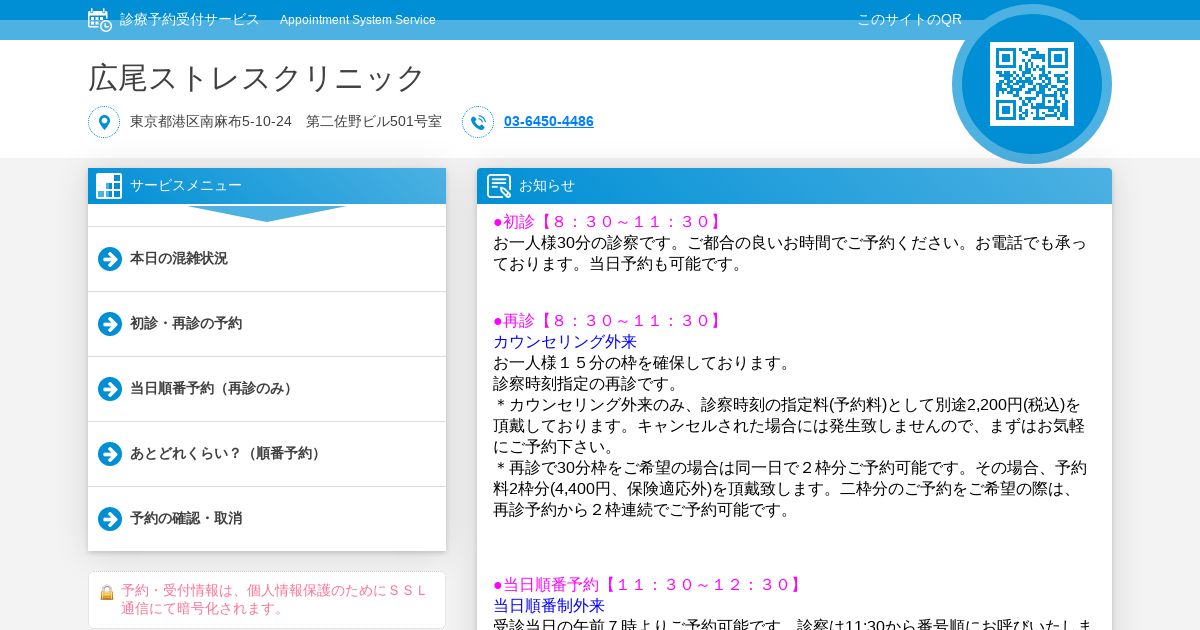The image size is (1200, 630).
Task: Open 予約の確認・取消 menu item
Action: (267, 519)
